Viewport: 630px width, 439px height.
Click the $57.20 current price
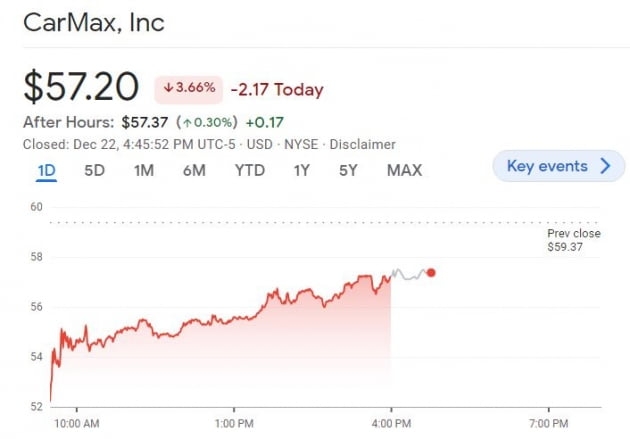81,87
